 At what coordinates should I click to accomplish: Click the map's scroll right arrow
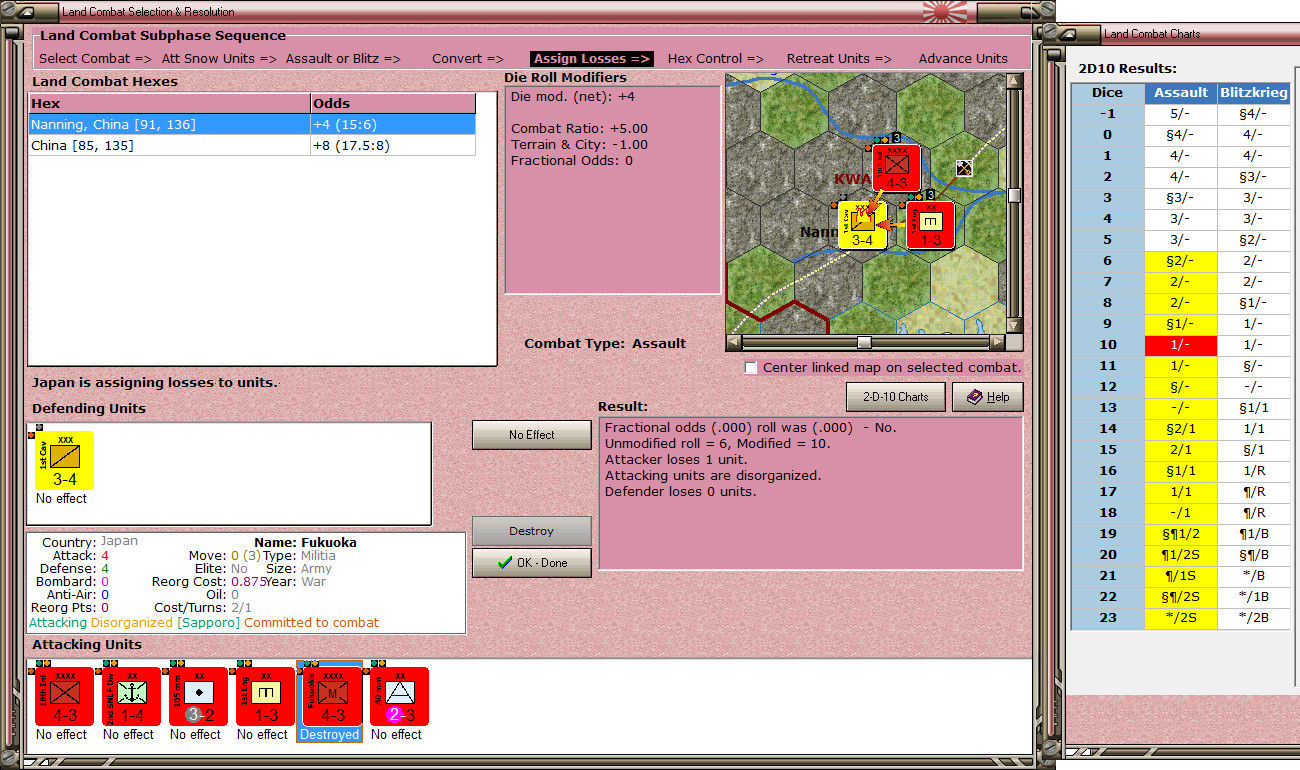pyautogui.click(x=998, y=342)
